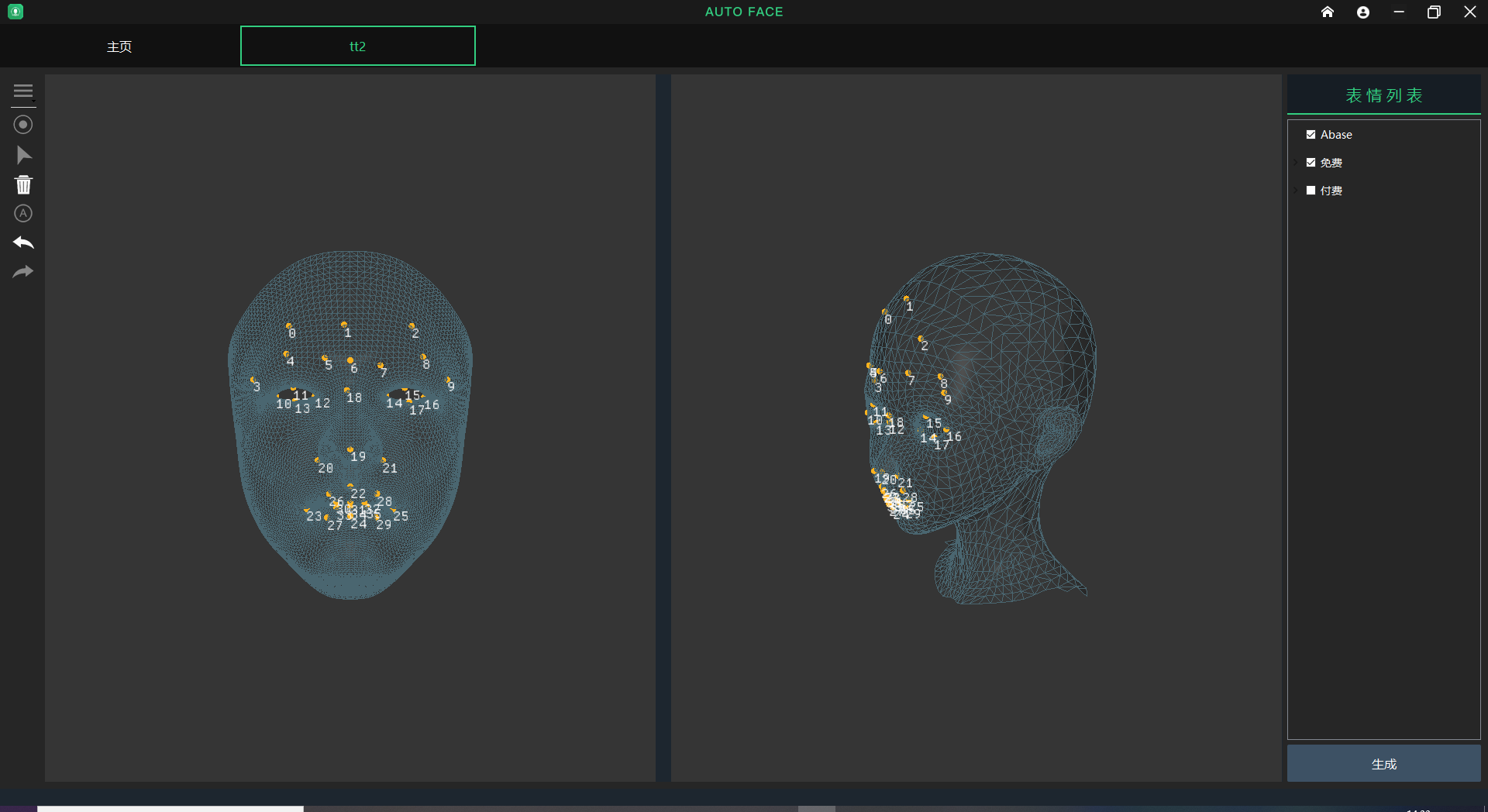Click the delete (trash) tool
The image size is (1488, 812).
point(23,184)
